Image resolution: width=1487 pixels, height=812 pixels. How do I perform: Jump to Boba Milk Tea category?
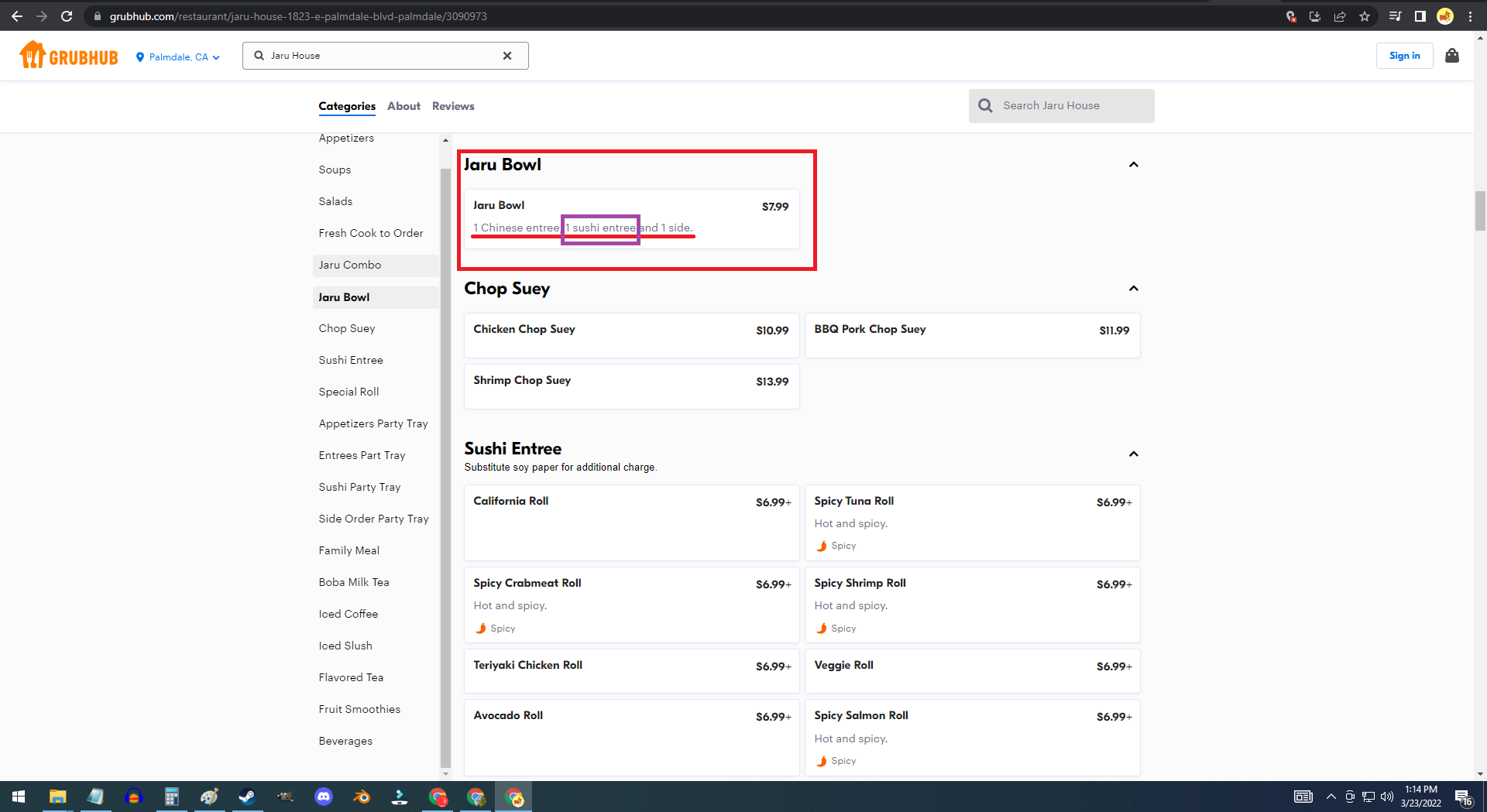pos(354,582)
